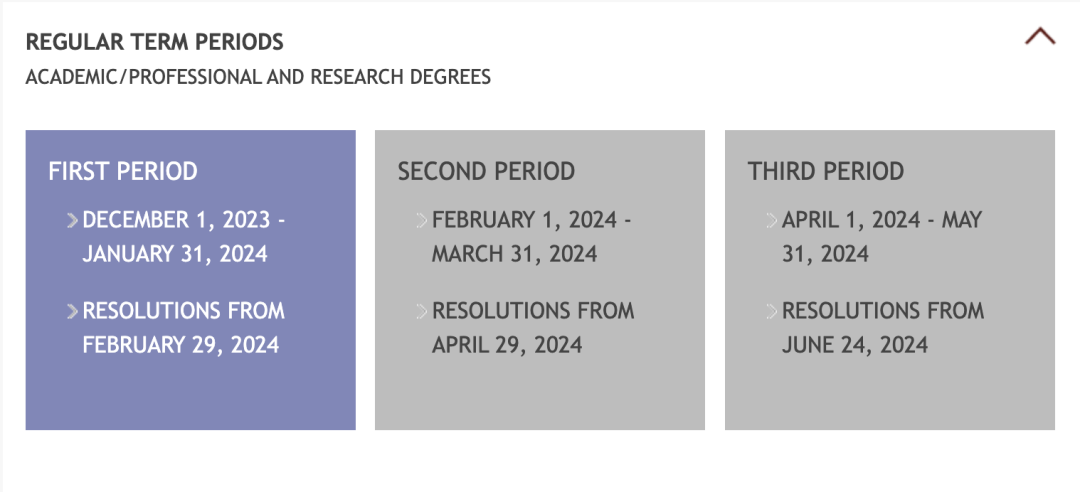The height and width of the screenshot is (492, 1080).
Task: Select the Second Period heading
Action: (x=486, y=171)
